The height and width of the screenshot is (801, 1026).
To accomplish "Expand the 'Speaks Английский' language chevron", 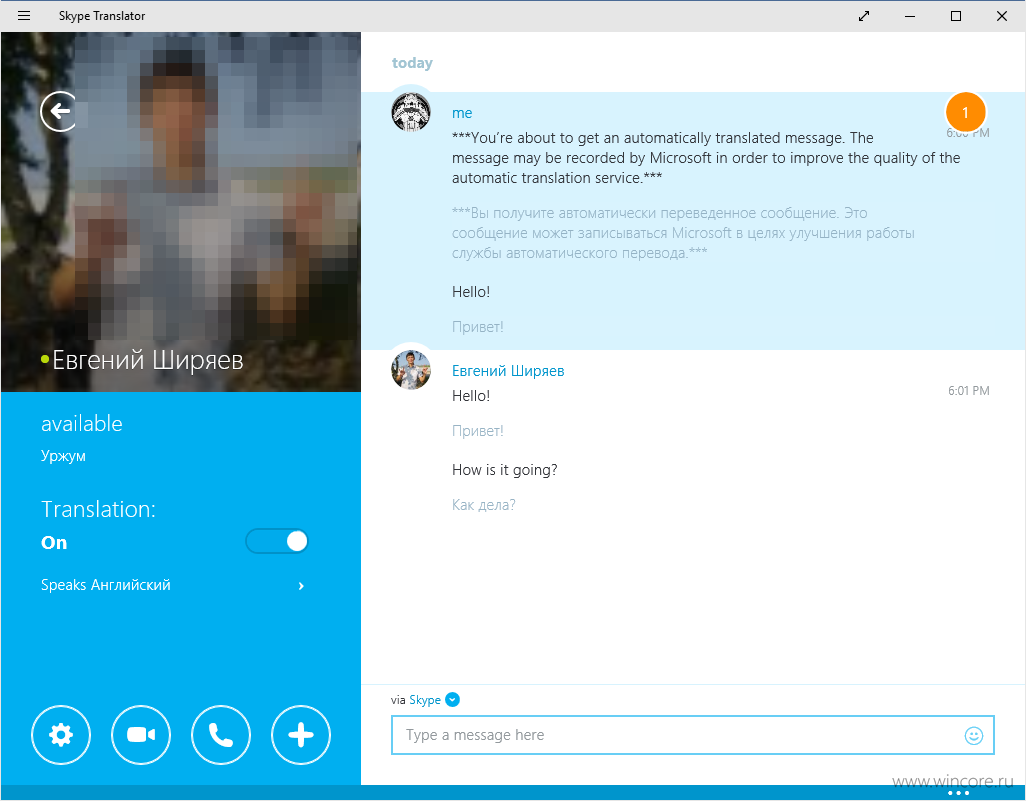I will (x=301, y=586).
